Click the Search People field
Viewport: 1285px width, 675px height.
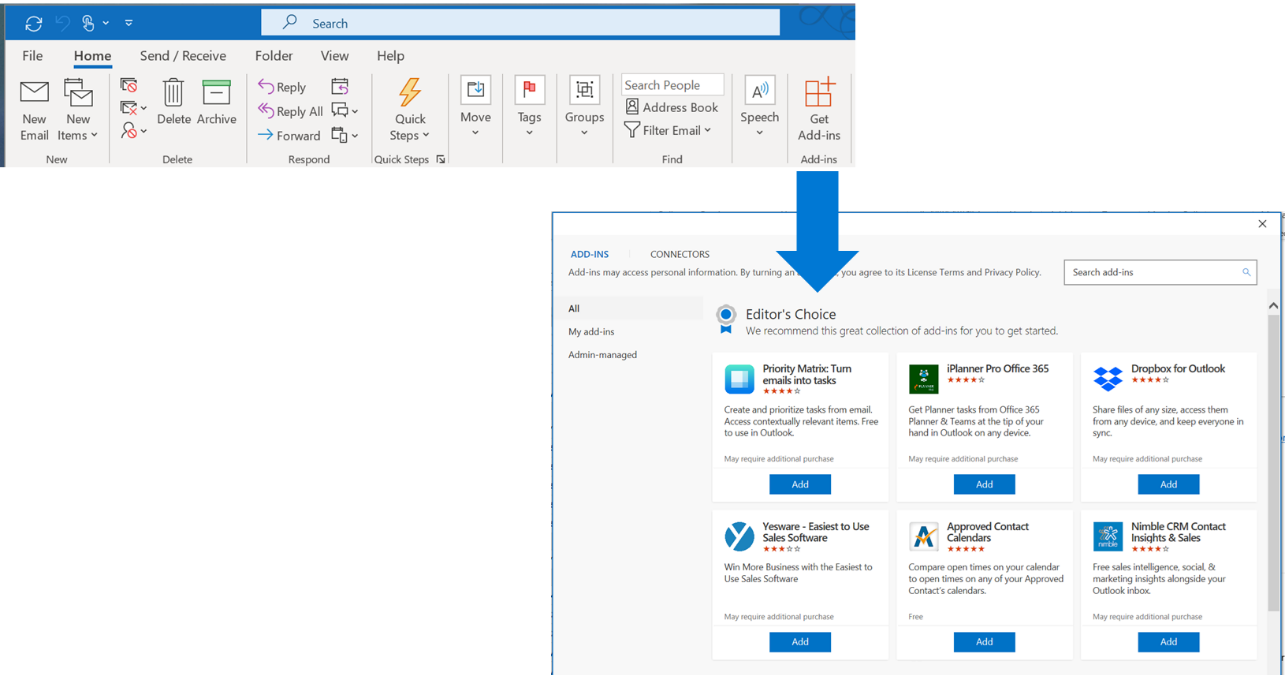click(673, 85)
